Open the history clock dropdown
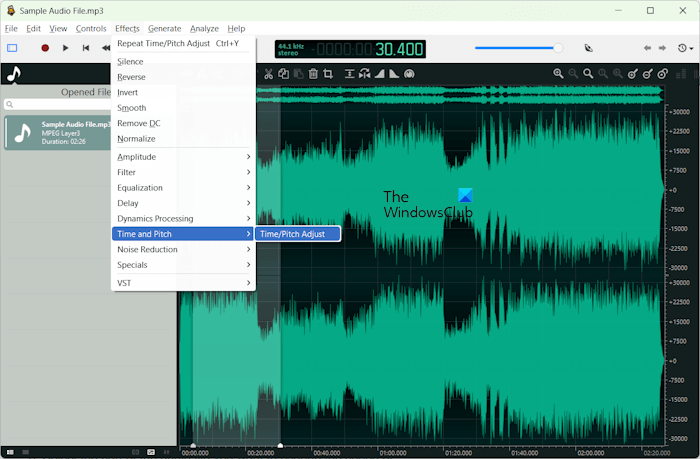Screen dimensions: 700x459 click(x=684, y=48)
